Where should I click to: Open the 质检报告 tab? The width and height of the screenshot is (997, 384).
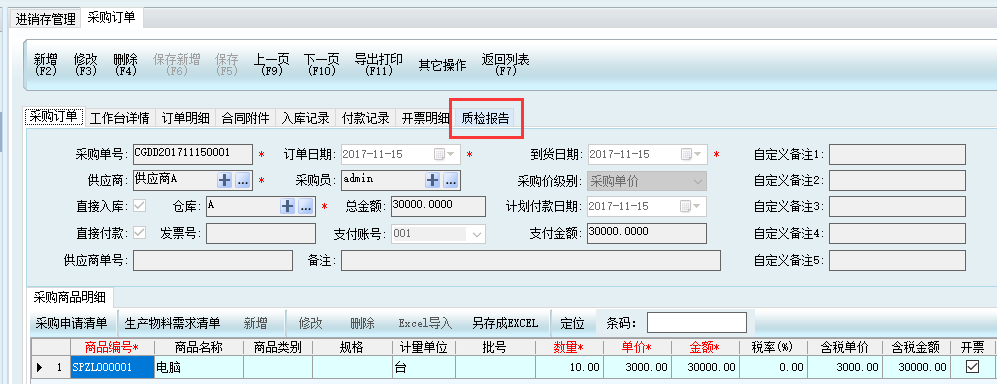(485, 118)
